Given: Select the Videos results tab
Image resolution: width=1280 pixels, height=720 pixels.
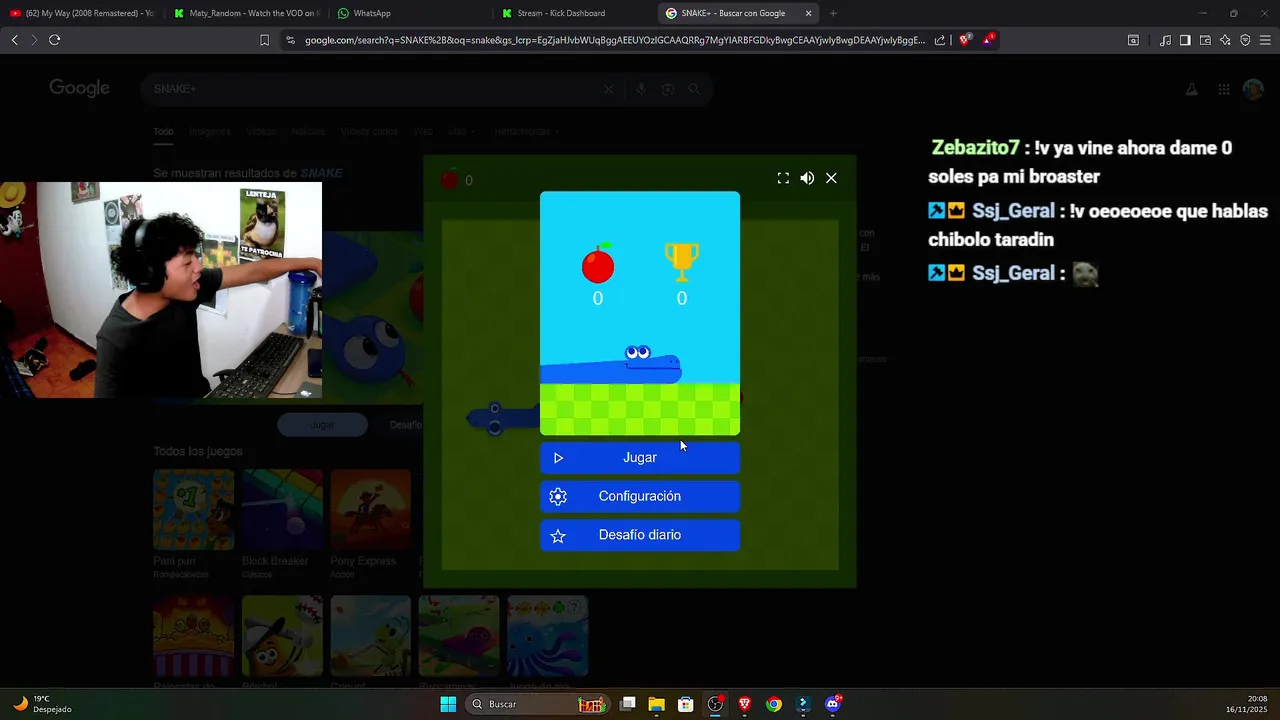Looking at the screenshot, I should coord(261,131).
